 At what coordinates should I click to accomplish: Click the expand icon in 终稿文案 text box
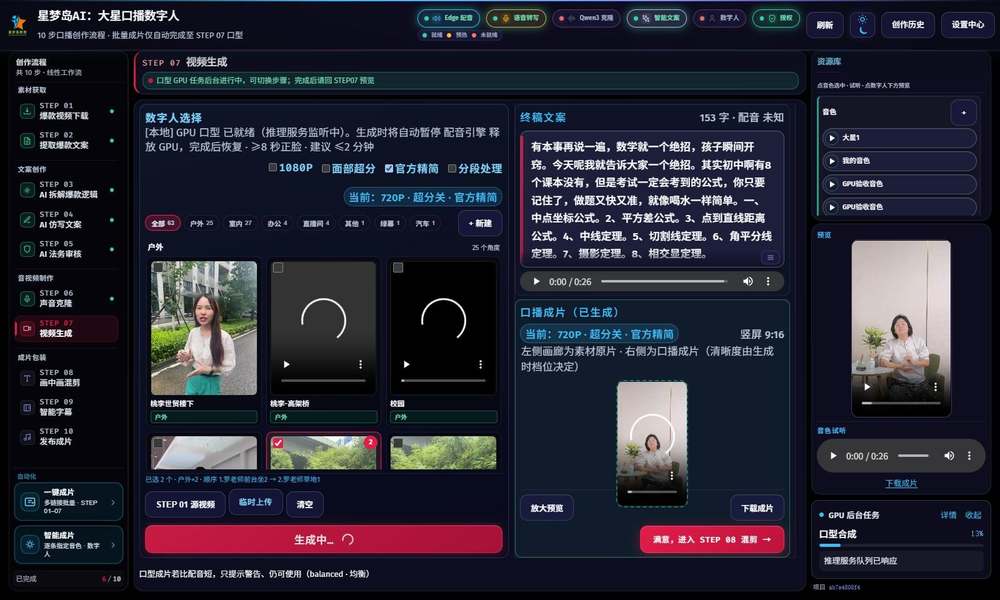(x=770, y=258)
